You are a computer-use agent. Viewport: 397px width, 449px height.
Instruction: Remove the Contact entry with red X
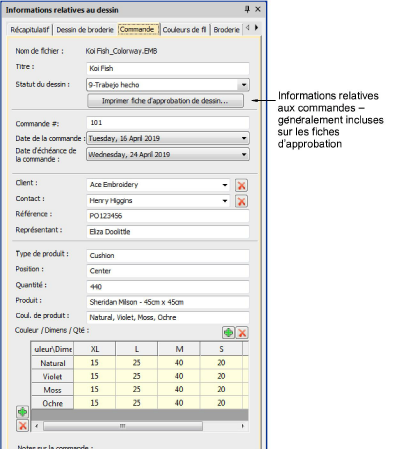click(241, 201)
